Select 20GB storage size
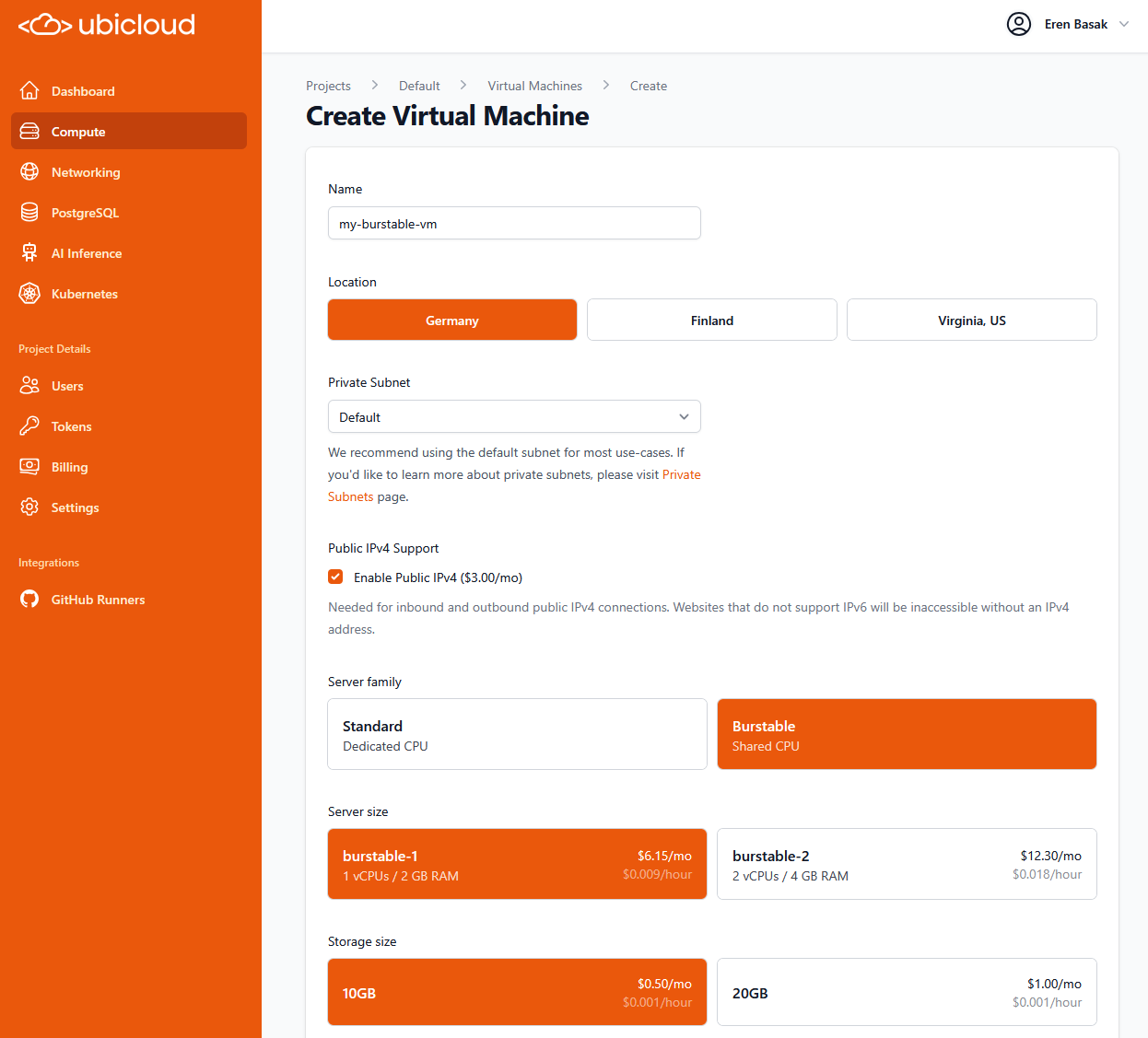Viewport: 1148px width, 1038px height. [x=907, y=992]
